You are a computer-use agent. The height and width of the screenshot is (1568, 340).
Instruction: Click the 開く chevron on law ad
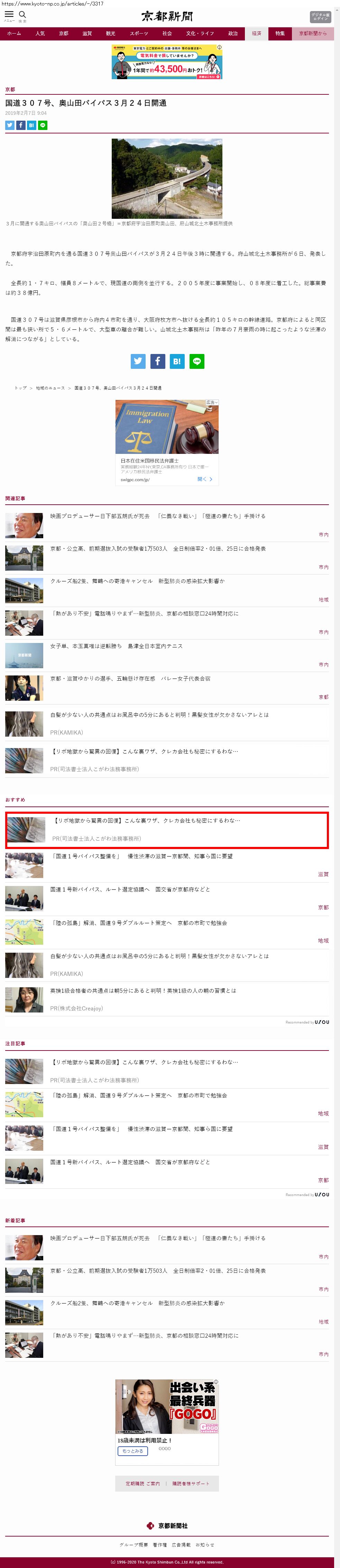pos(205,479)
